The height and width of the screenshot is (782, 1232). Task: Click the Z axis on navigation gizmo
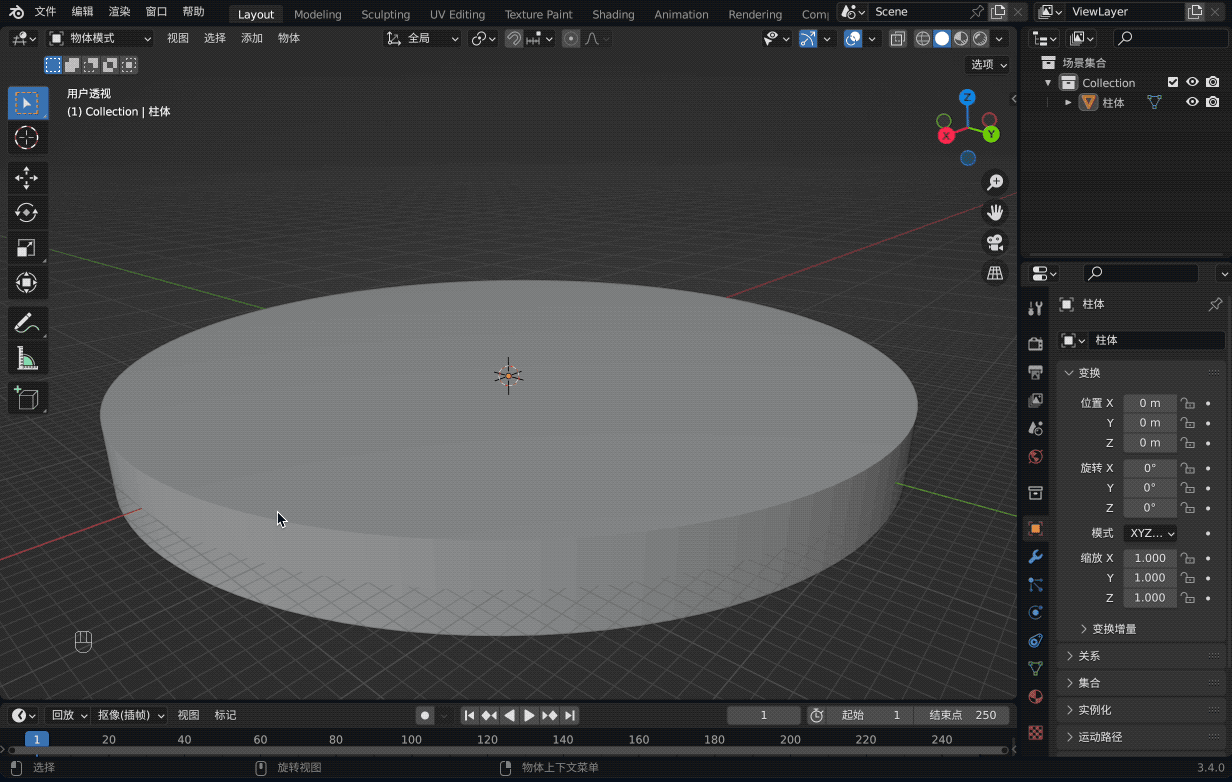pyautogui.click(x=967, y=97)
